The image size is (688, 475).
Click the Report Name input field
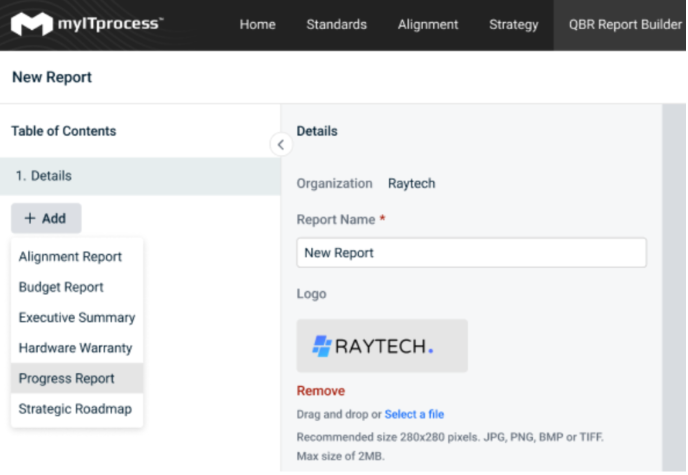click(471, 253)
